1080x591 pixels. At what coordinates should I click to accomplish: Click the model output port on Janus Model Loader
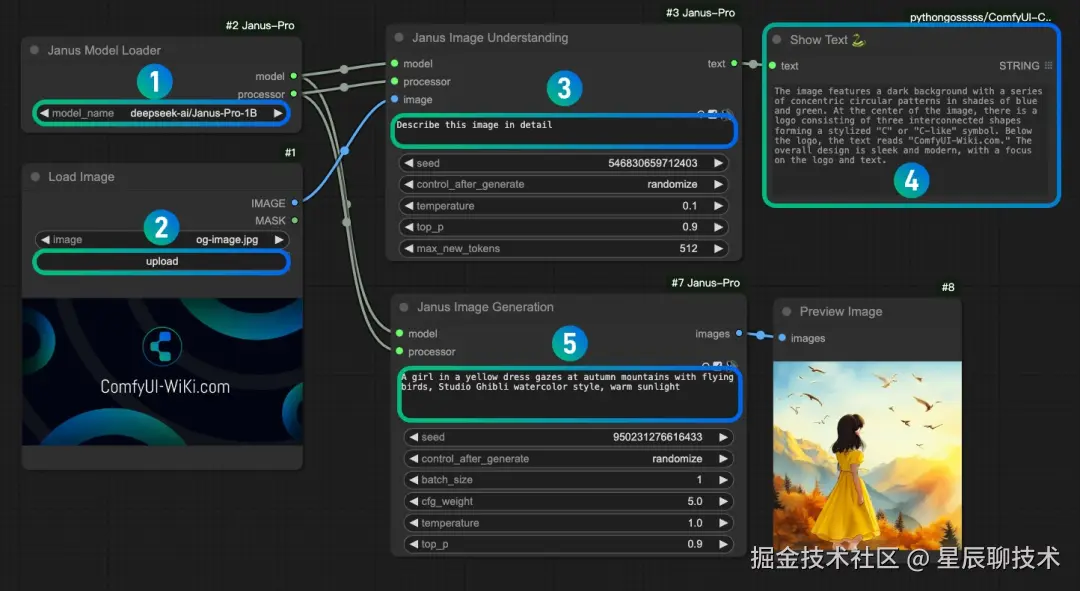point(294,76)
